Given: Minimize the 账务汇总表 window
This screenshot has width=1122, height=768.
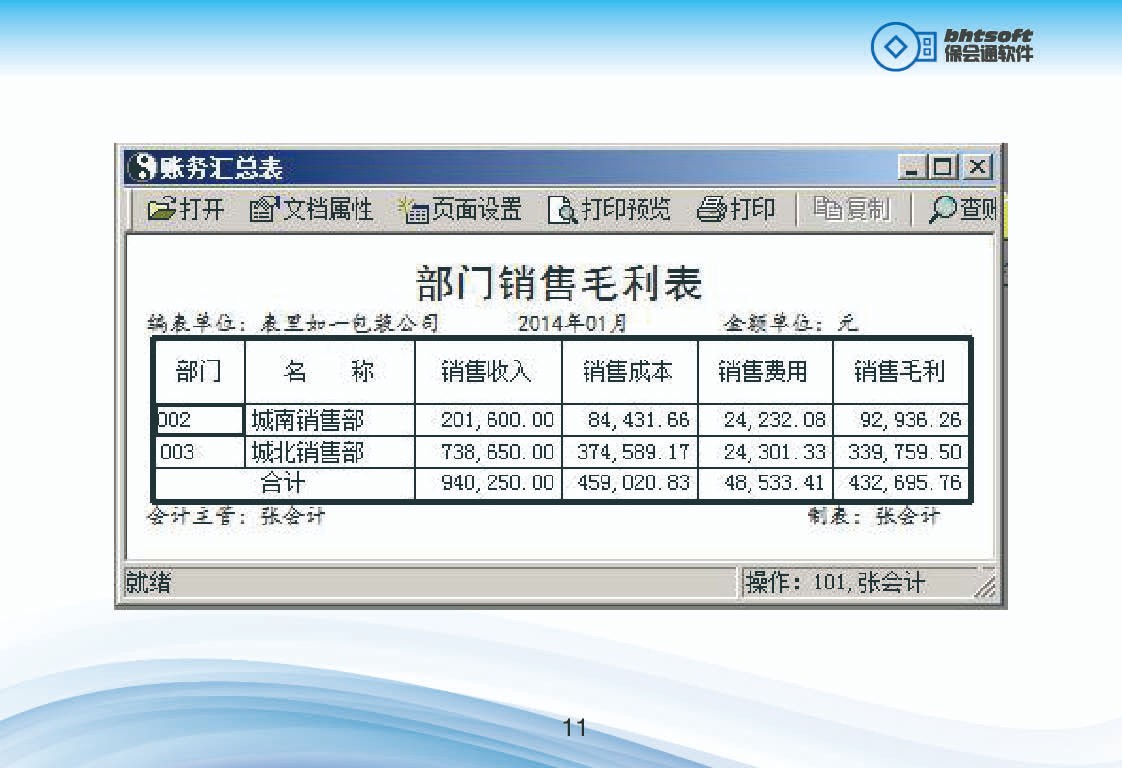Looking at the screenshot, I should (911, 167).
